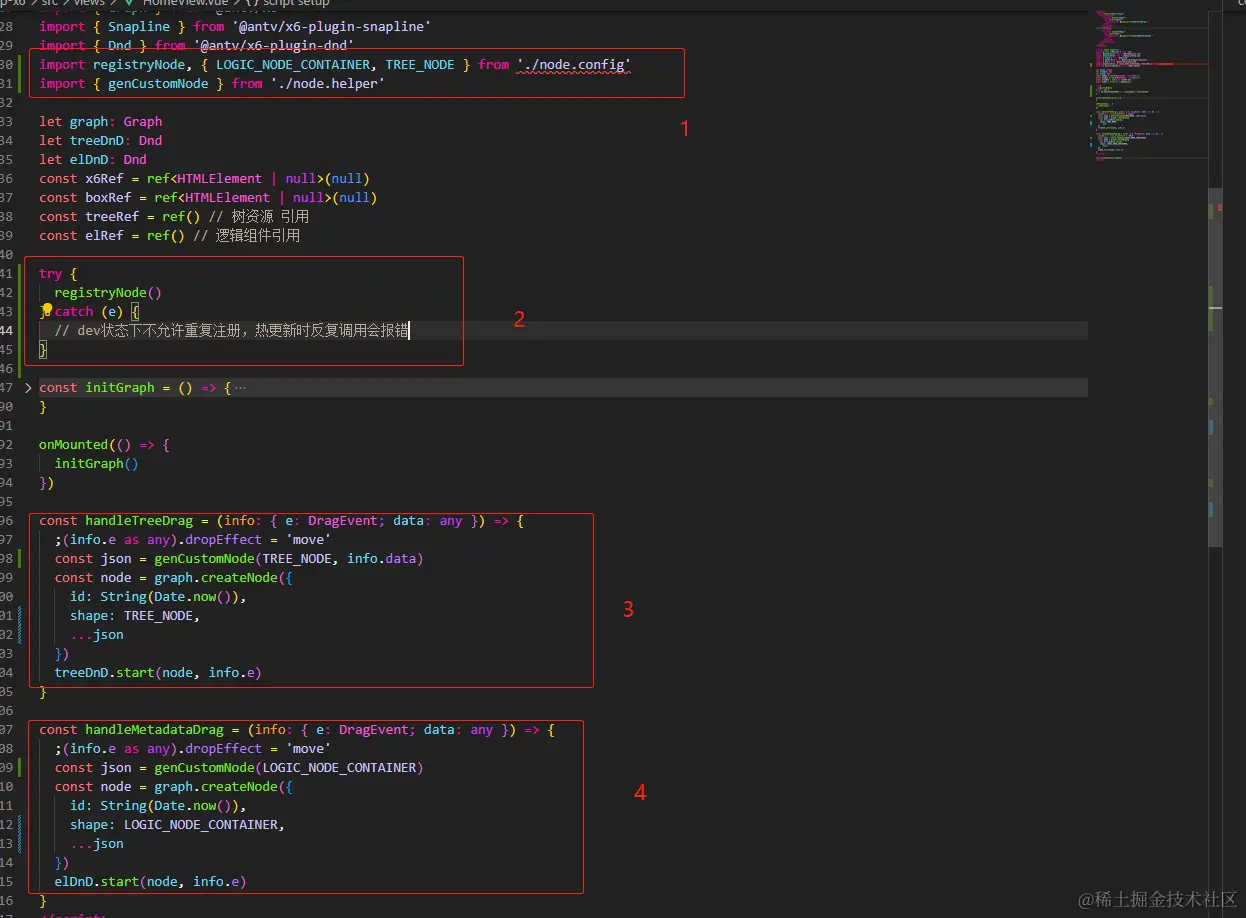
Task: Click 'shape: LOGIC_NODE_CONTAINER,' property line
Action: (177, 824)
